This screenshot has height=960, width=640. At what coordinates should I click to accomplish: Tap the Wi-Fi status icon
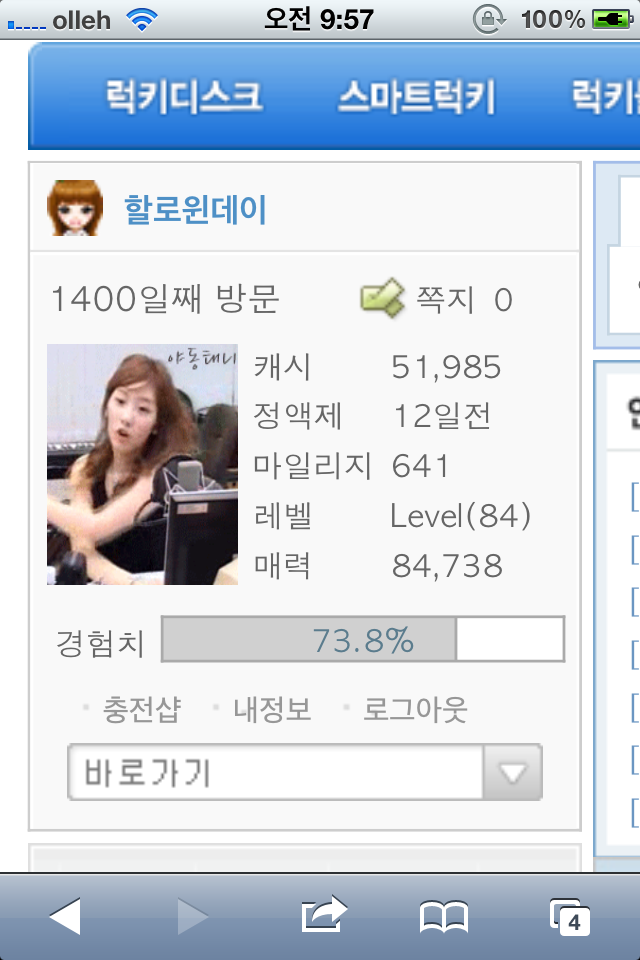141,20
